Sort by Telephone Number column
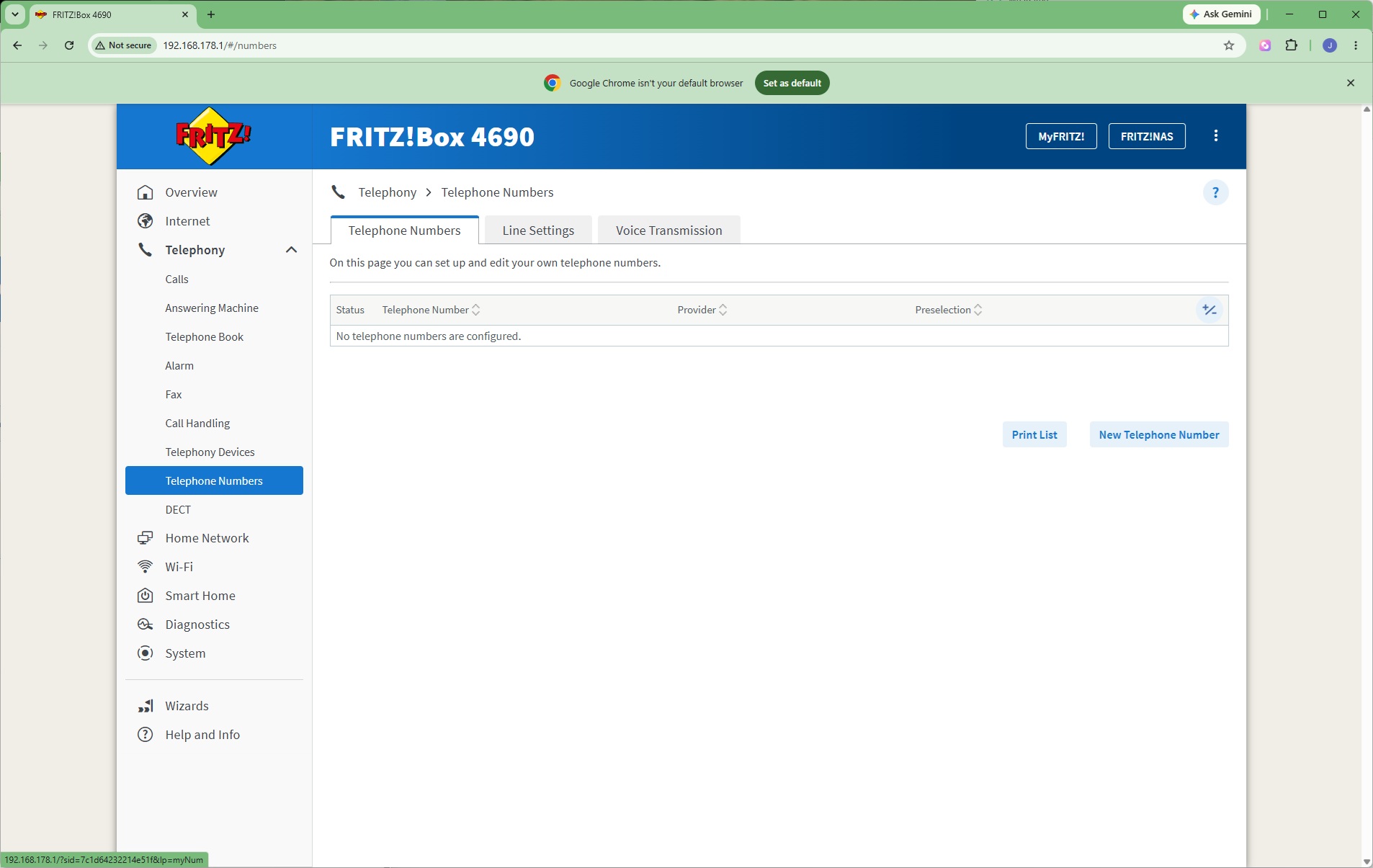Image resolution: width=1373 pixels, height=868 pixels. tap(431, 310)
